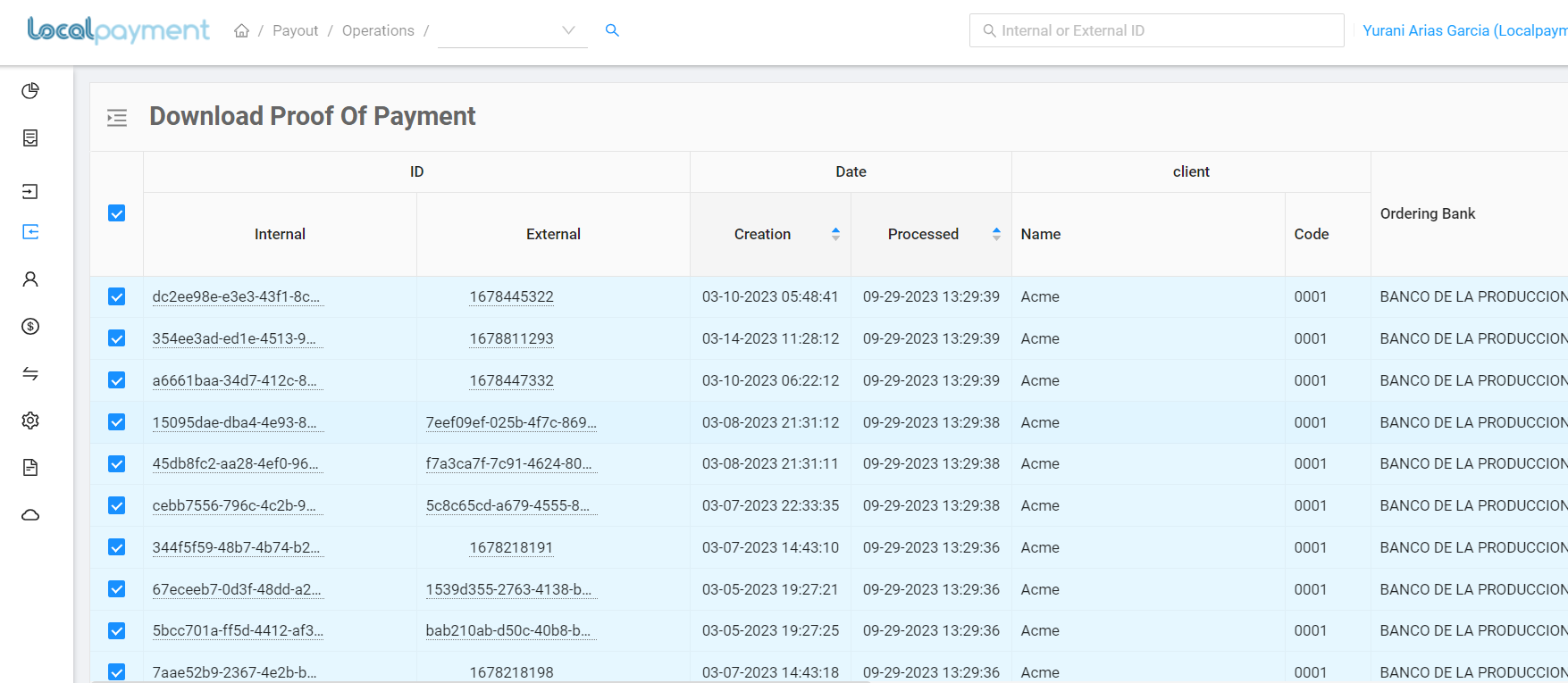Open internal ID 45db8fc2-aa28-4ef0-96 link
1568x683 pixels.
tap(236, 463)
